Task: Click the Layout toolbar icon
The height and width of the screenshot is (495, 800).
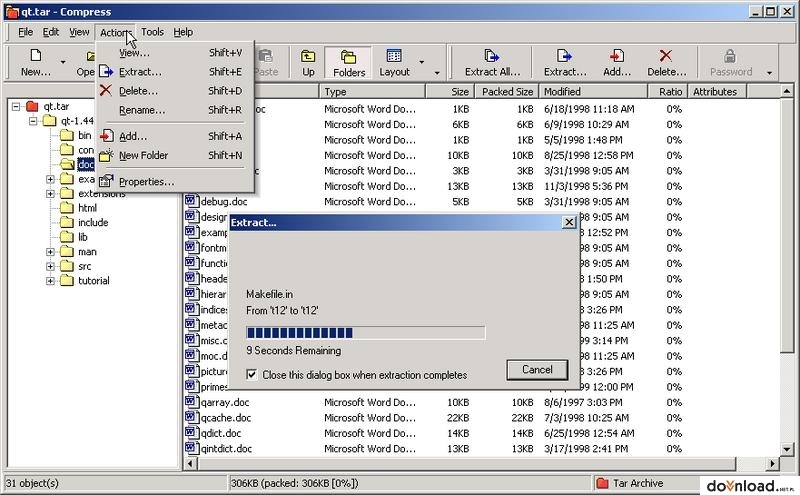Action: pyautogui.click(x=394, y=55)
